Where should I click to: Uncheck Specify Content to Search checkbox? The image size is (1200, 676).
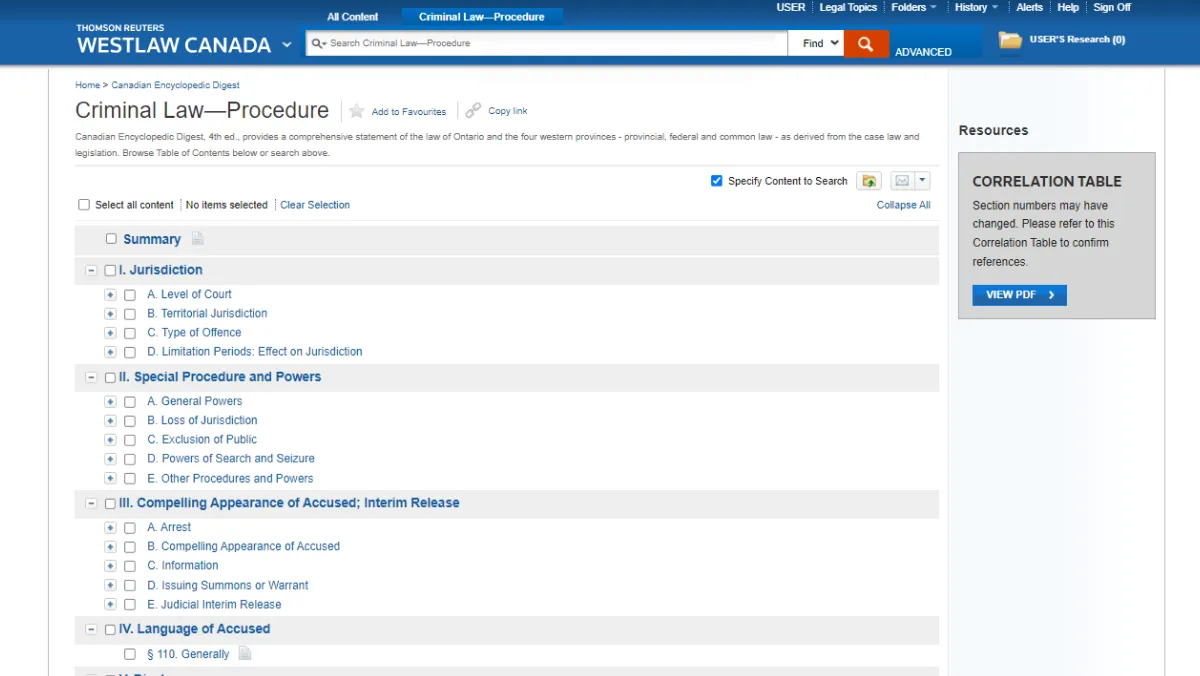pyautogui.click(x=716, y=181)
